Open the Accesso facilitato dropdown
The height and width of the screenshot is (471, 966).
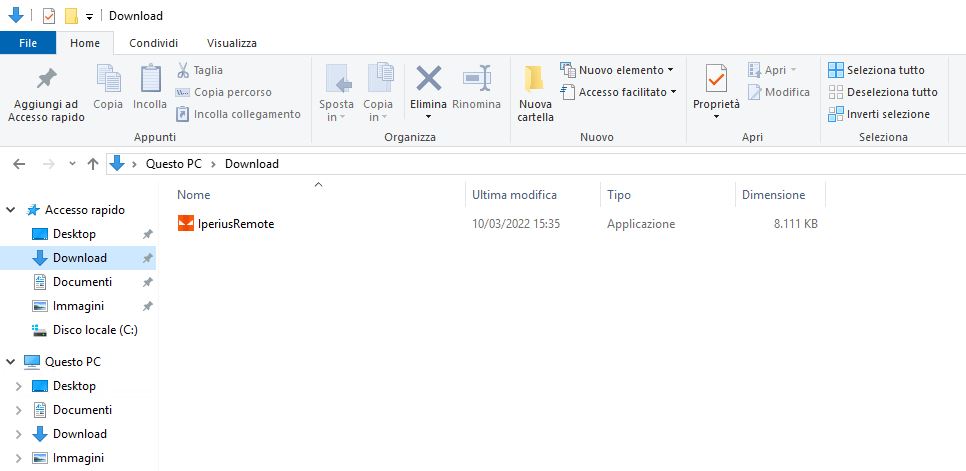point(628,92)
